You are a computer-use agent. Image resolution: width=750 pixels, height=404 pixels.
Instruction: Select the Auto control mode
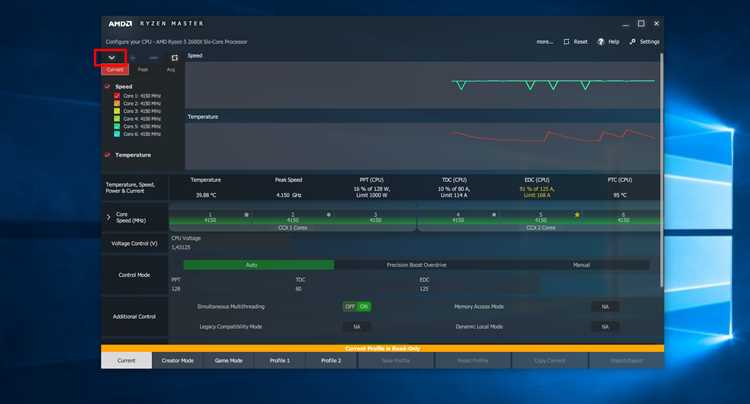(x=259, y=265)
